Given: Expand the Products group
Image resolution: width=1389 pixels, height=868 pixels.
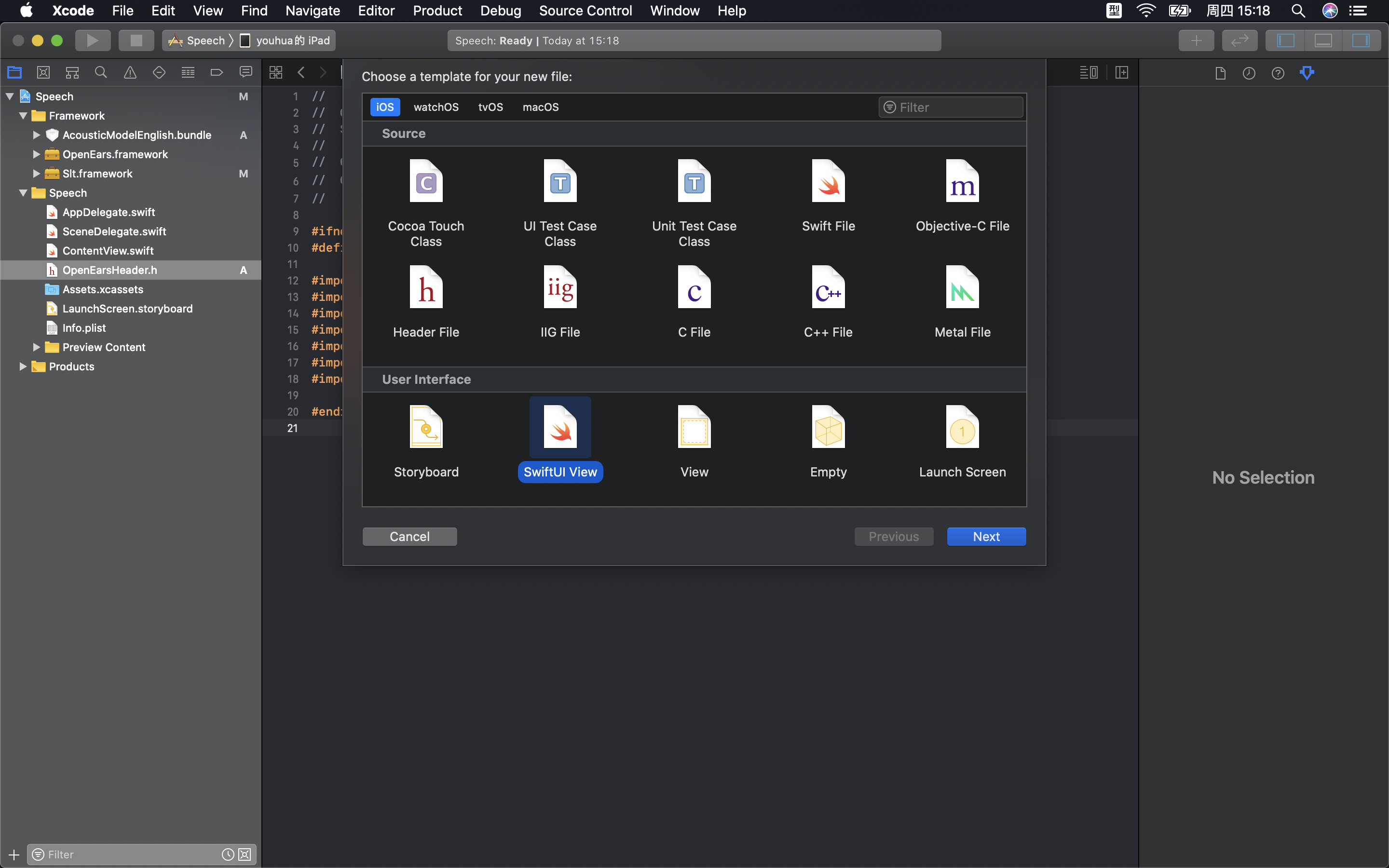Looking at the screenshot, I should point(24,366).
